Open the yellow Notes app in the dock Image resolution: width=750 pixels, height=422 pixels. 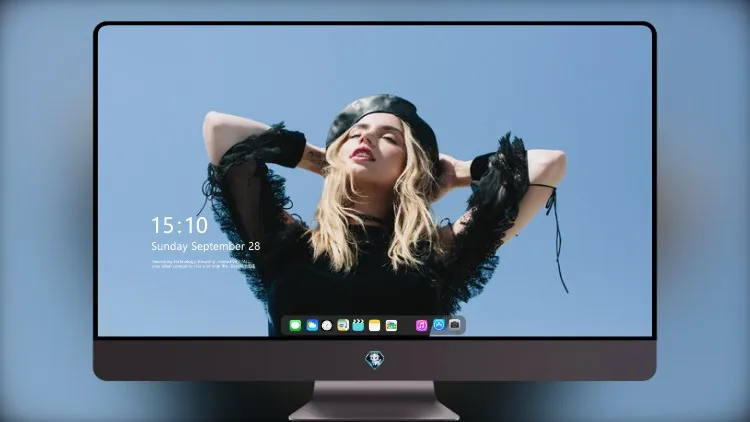(x=375, y=325)
